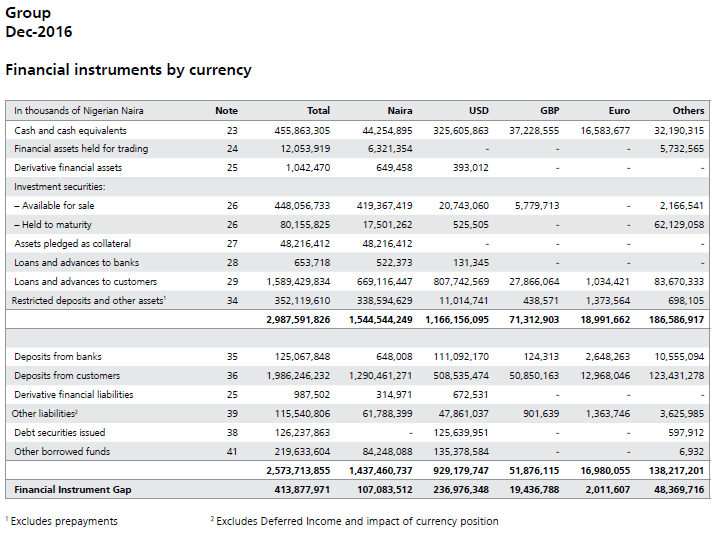Click the 'Investment securities:' subheading
The image size is (726, 534).
pos(60,187)
